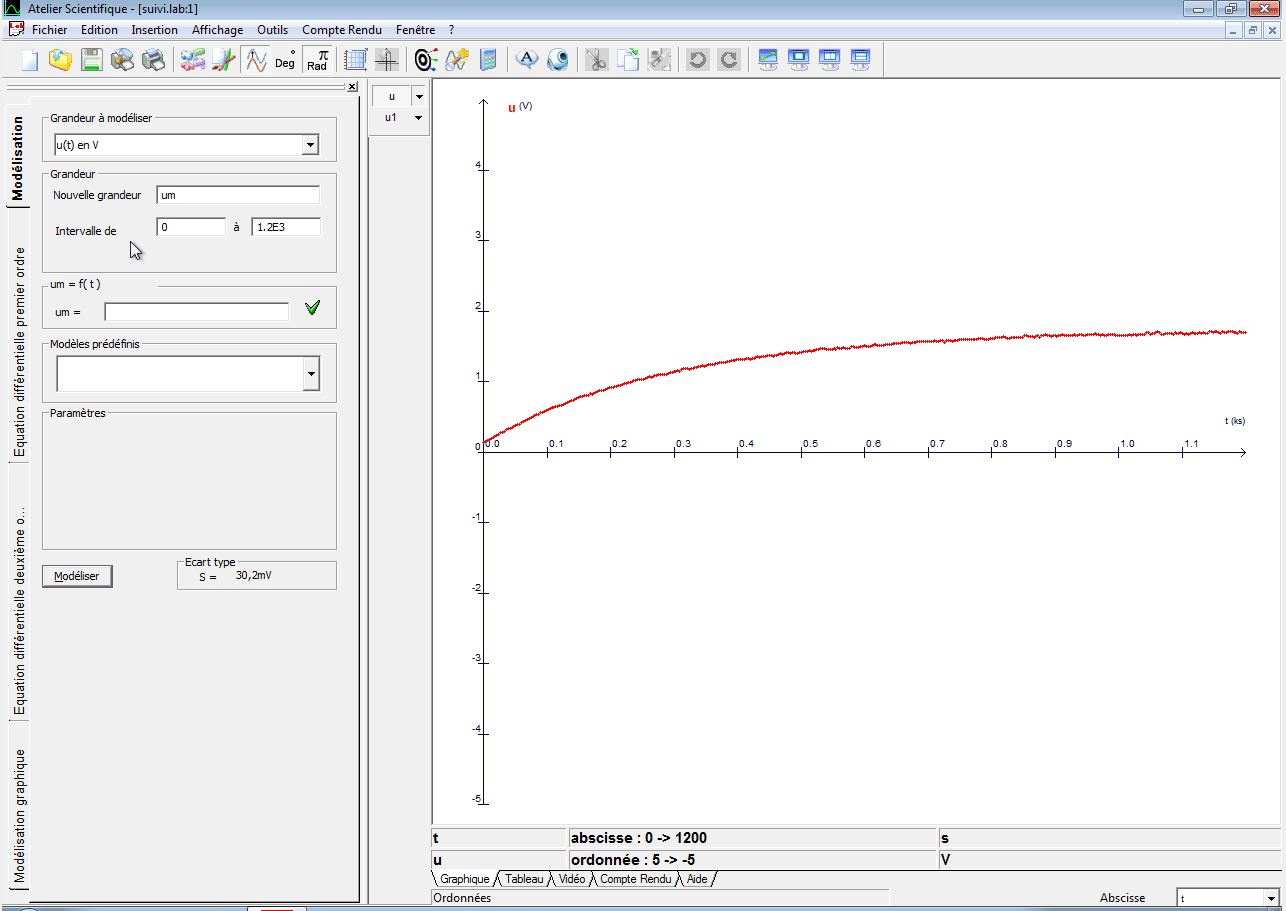This screenshot has height=911, width=1286.
Task: Click the t (ks) axis label
Action: tap(1235, 421)
